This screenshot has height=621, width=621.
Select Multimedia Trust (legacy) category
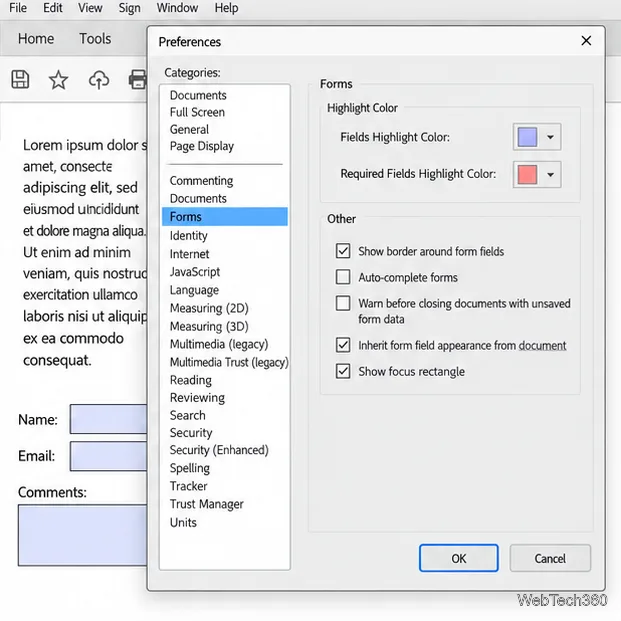(229, 362)
